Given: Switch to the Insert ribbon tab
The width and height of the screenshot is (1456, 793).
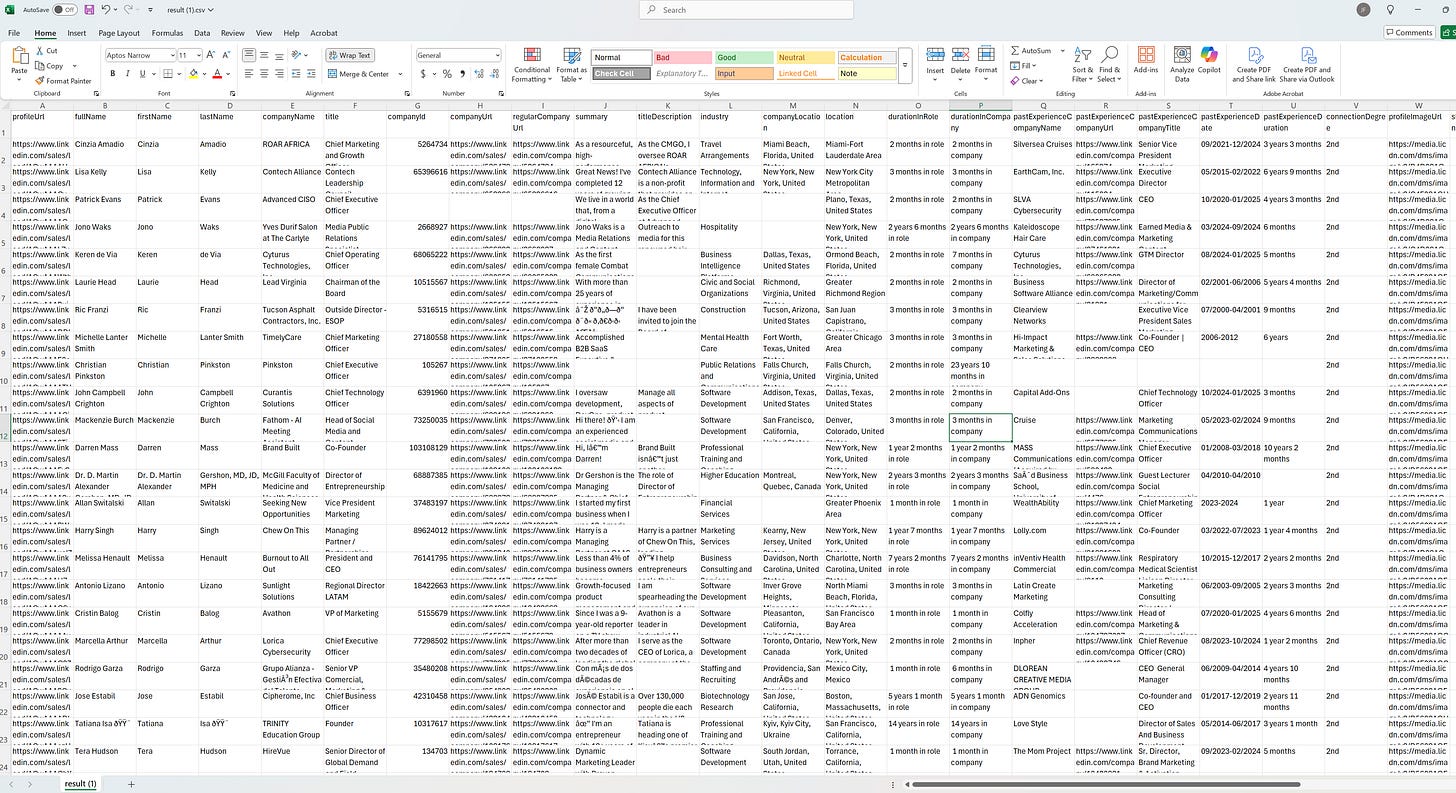Looking at the screenshot, I should pyautogui.click(x=77, y=33).
